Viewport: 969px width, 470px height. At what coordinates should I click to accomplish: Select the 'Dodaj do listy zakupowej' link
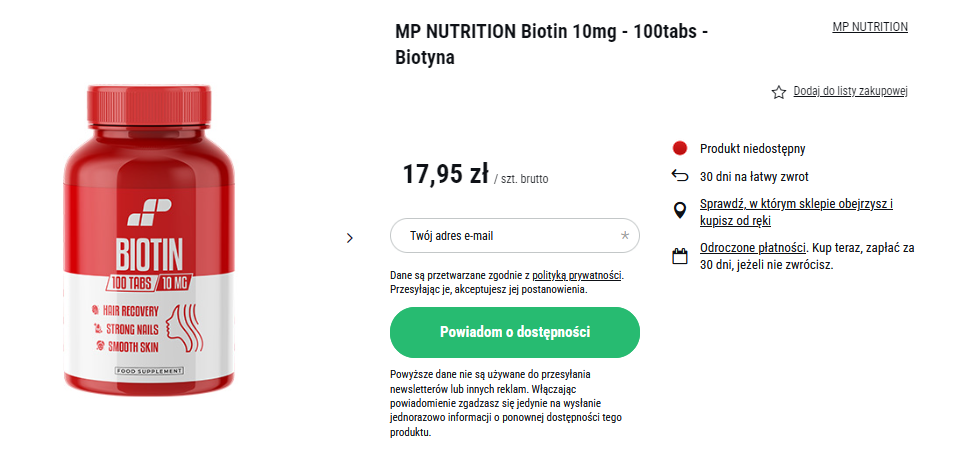coord(850,91)
